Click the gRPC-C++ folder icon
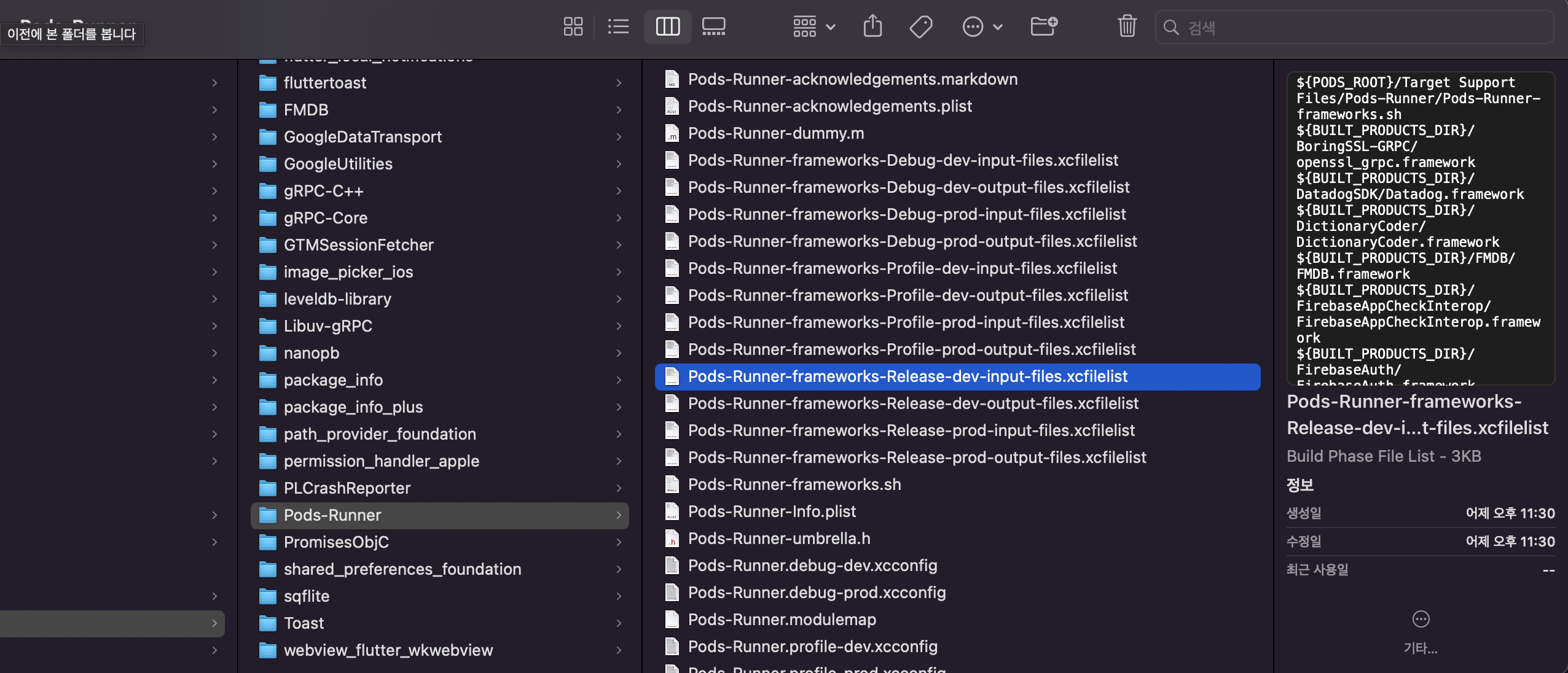 click(267, 191)
